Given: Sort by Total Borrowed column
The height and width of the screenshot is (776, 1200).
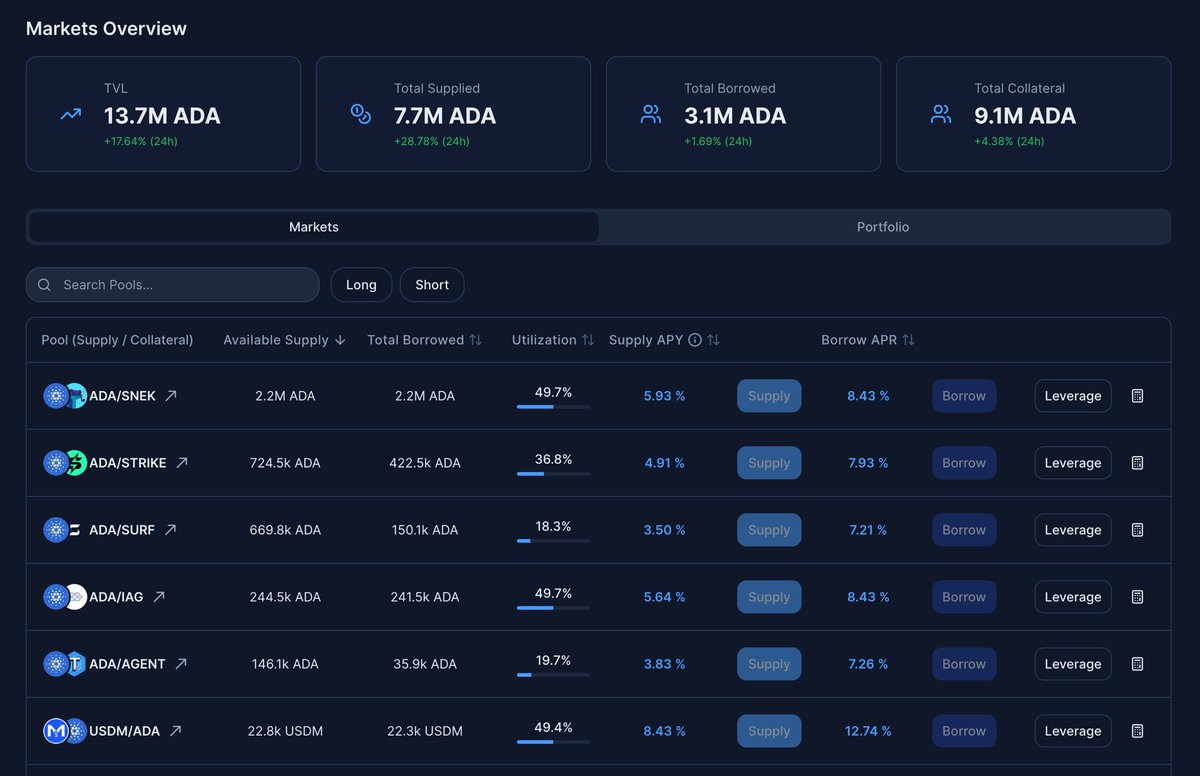Looking at the screenshot, I should [x=424, y=340].
